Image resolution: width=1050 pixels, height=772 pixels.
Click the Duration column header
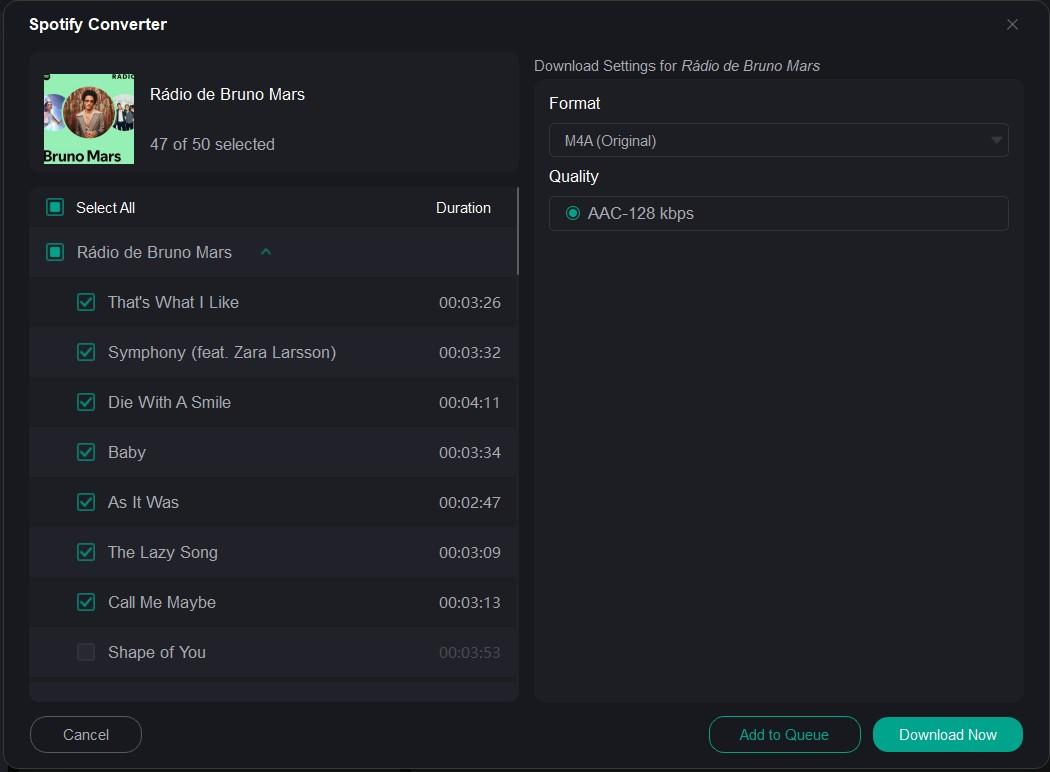pos(463,208)
